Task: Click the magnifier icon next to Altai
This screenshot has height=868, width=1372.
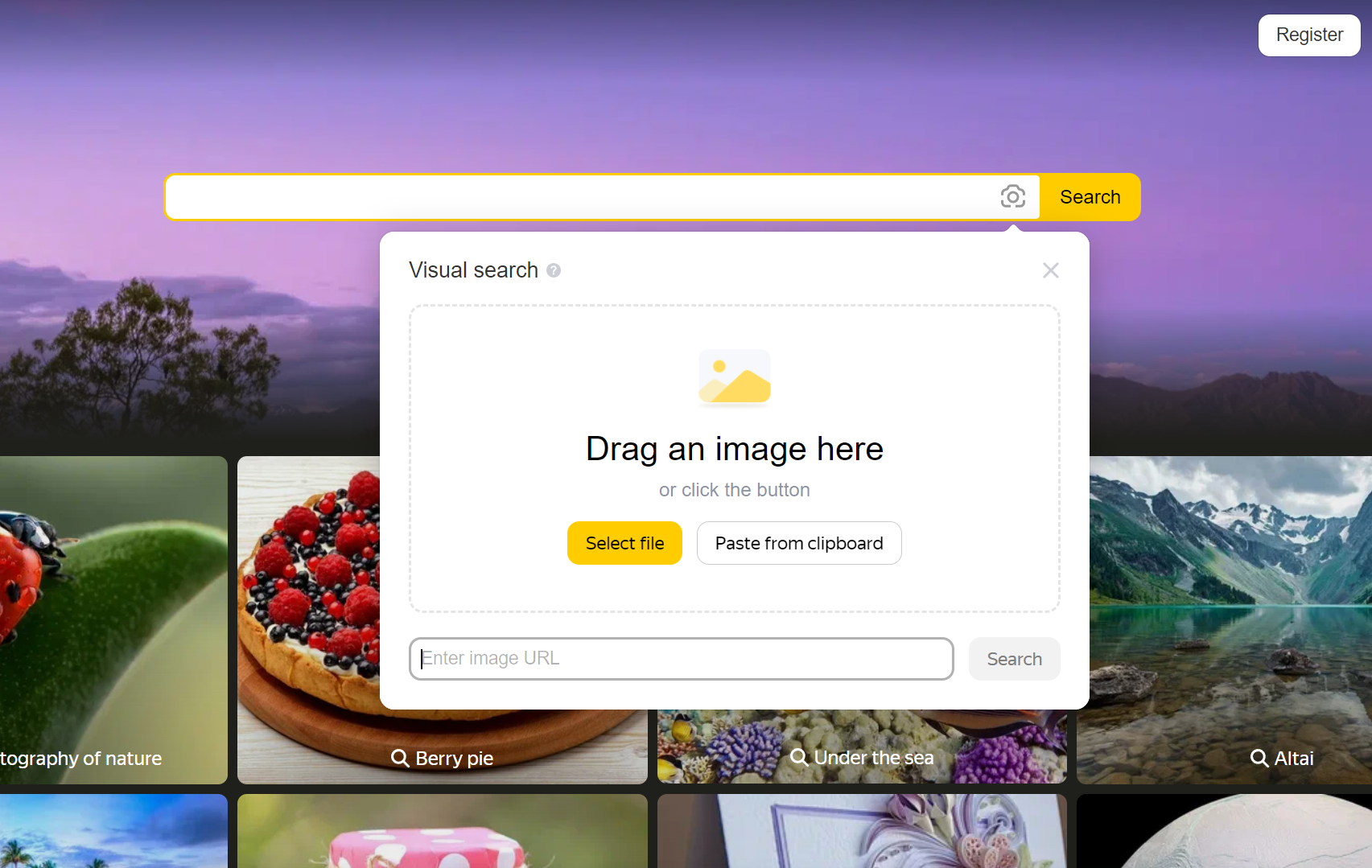Action: 1259,757
